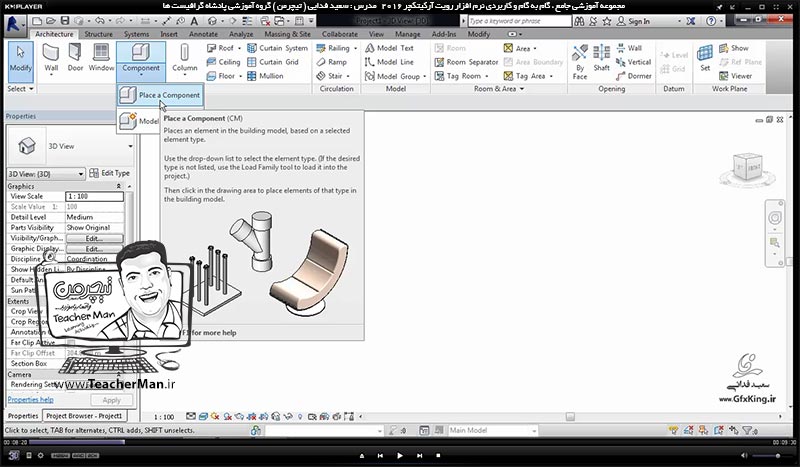Open the Roof tool dropdown arrow
Viewport: 800px width, 467px height.
[x=239, y=48]
